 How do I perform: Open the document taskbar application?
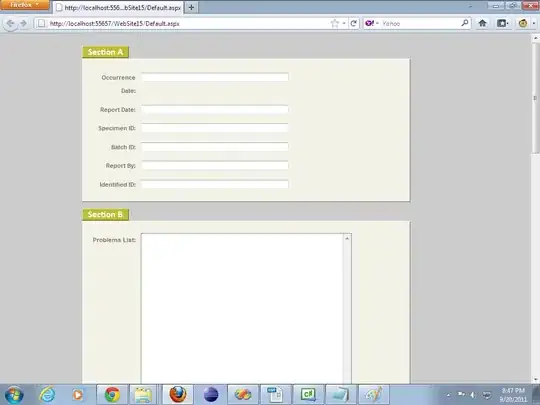[275, 395]
